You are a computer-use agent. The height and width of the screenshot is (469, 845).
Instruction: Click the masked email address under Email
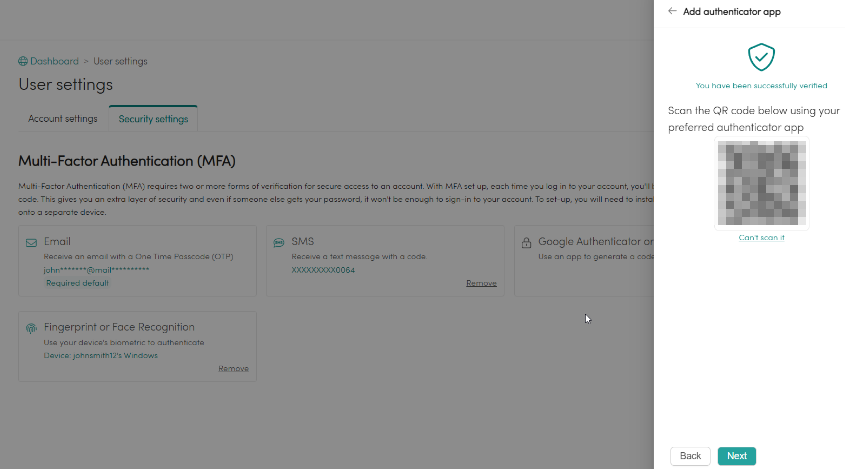[x=96, y=270]
